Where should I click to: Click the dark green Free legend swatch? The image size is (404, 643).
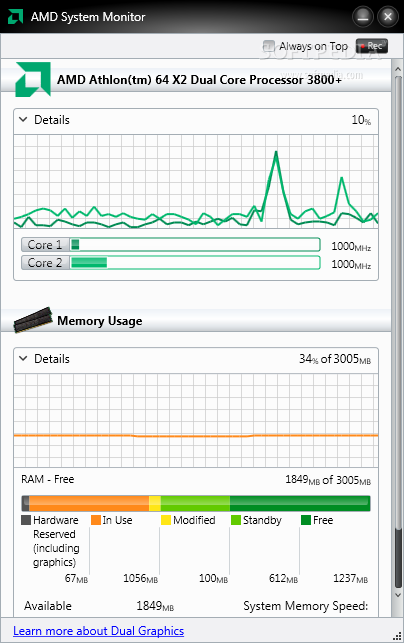[x=306, y=520]
